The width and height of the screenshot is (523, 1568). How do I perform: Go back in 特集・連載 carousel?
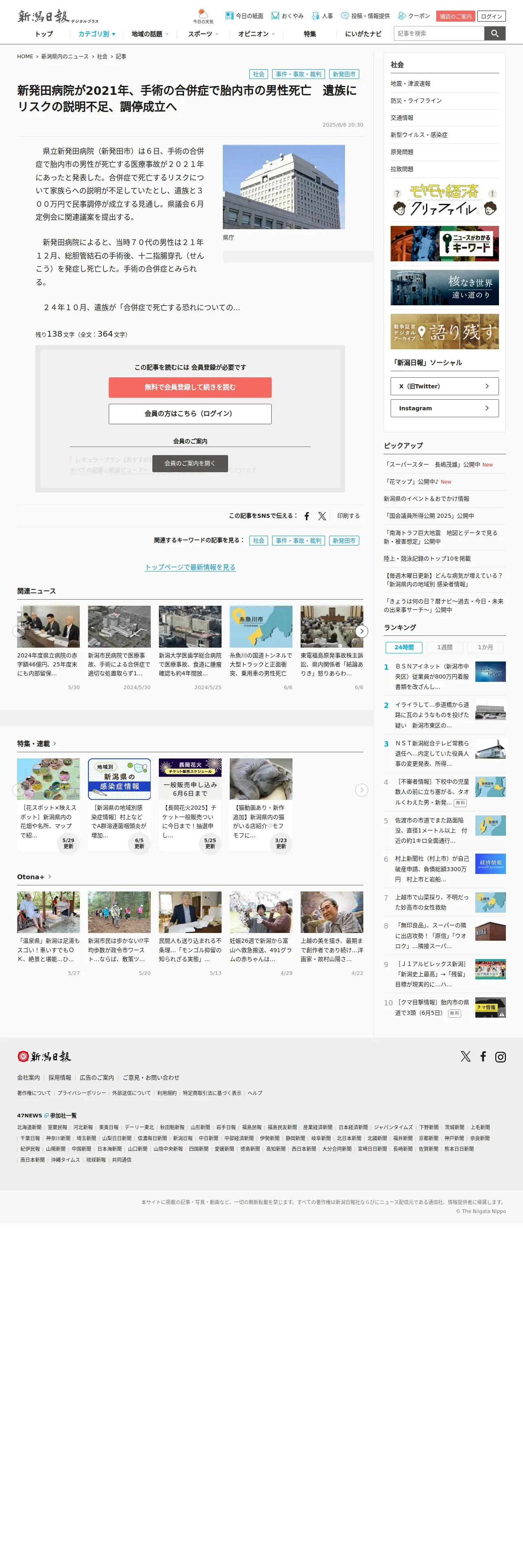18,790
